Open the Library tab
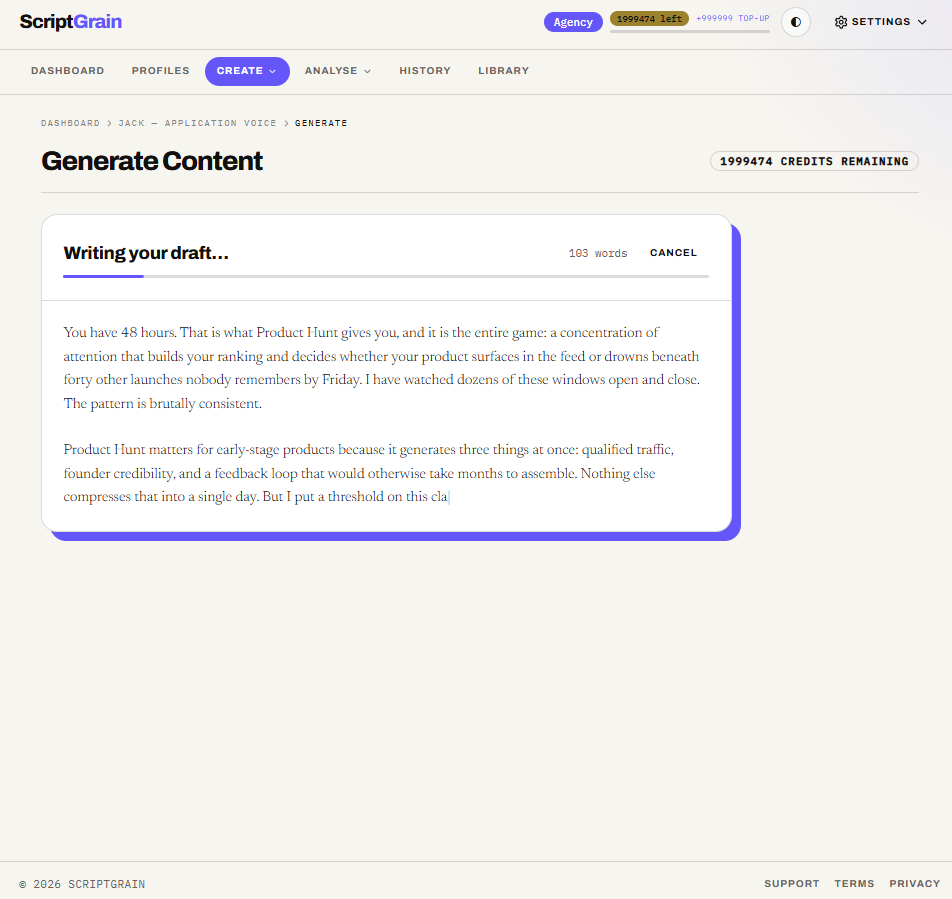 coord(503,71)
